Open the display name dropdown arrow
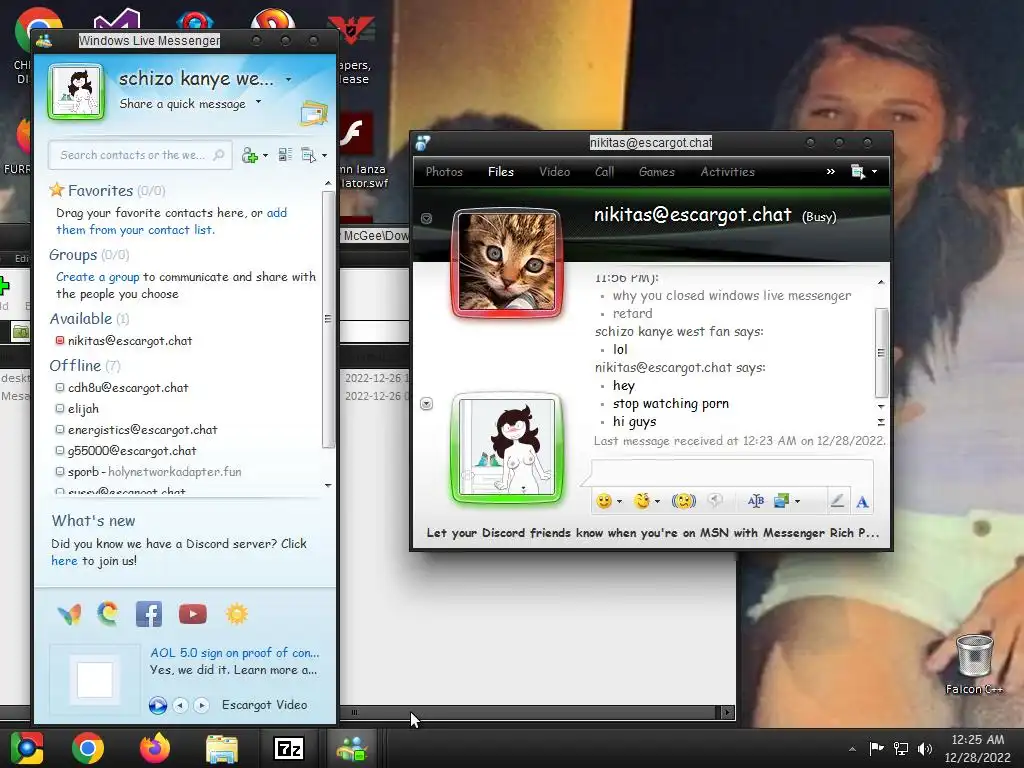Image resolution: width=1024 pixels, height=768 pixels. (288, 80)
